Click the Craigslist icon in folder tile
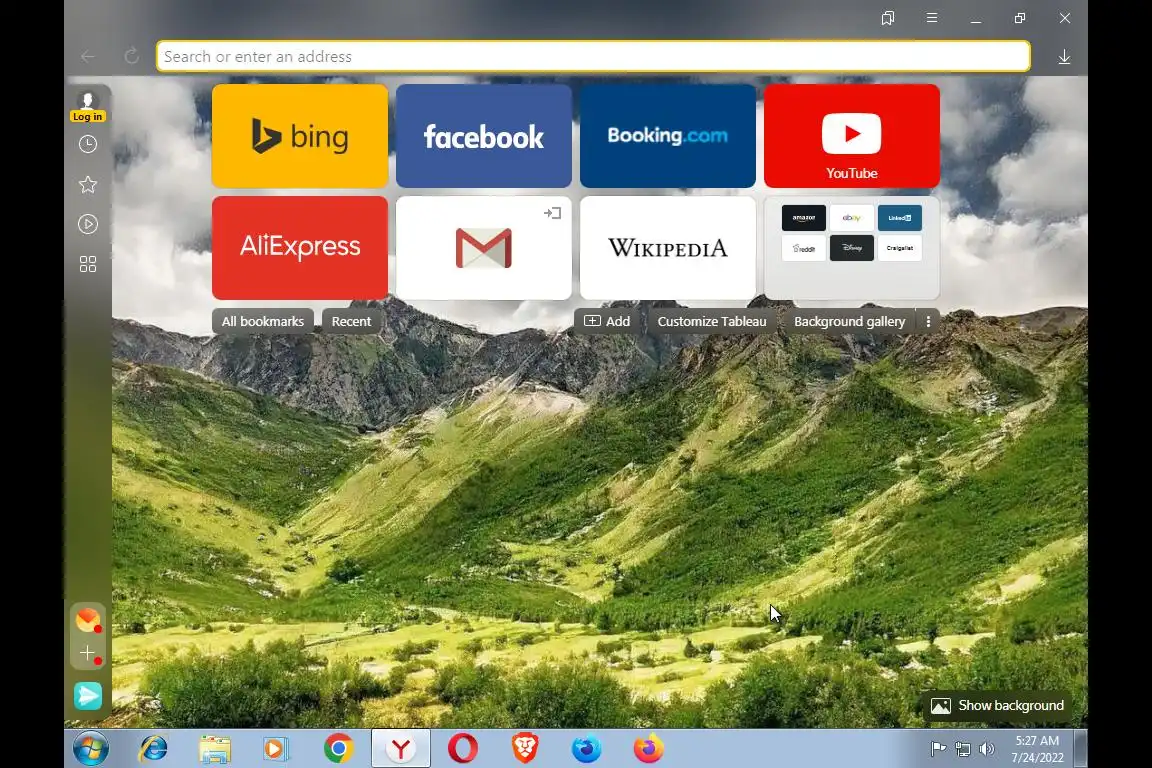 (899, 248)
